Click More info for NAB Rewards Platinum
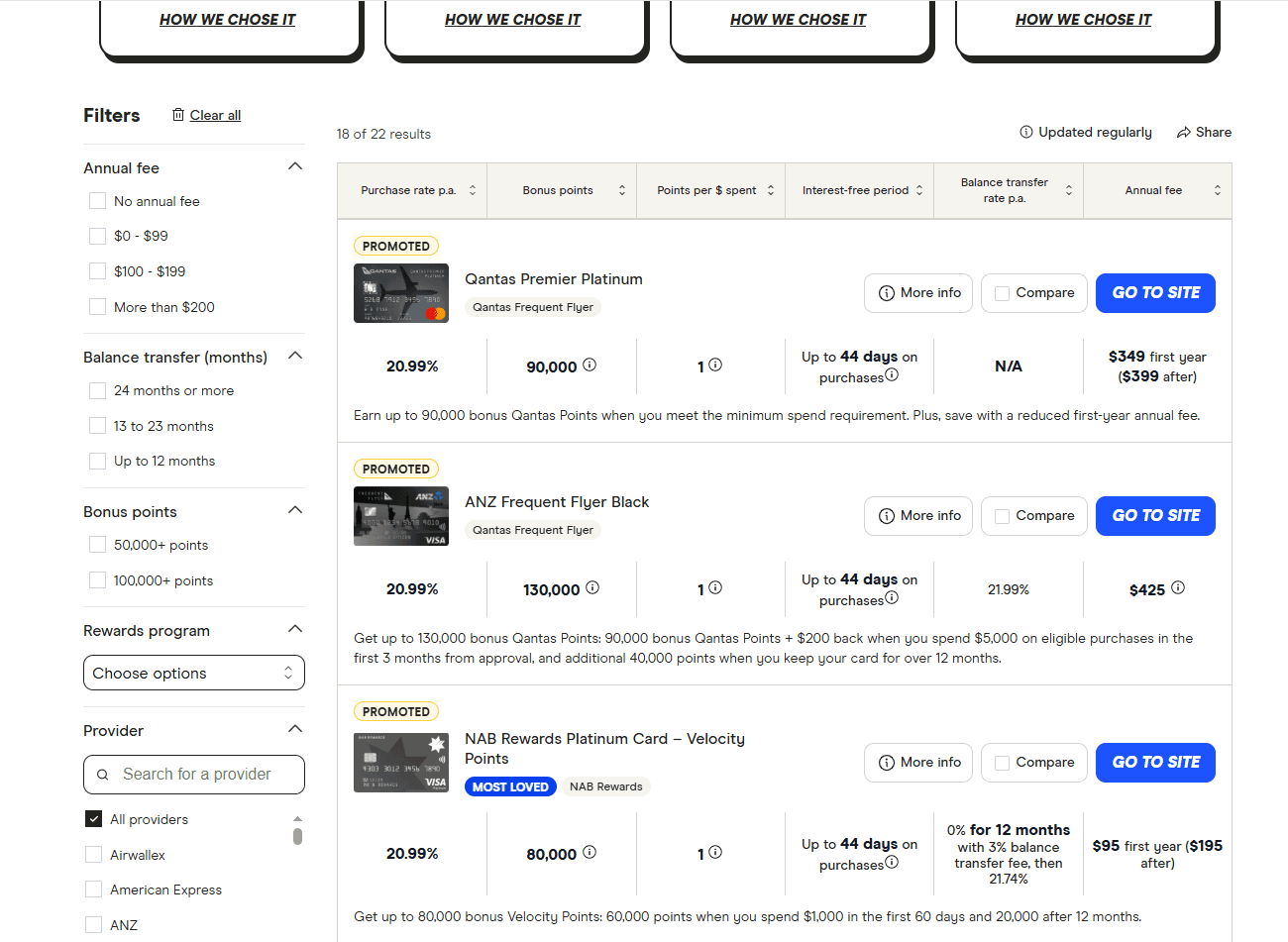Image resolution: width=1288 pixels, height=942 pixels. [918, 763]
